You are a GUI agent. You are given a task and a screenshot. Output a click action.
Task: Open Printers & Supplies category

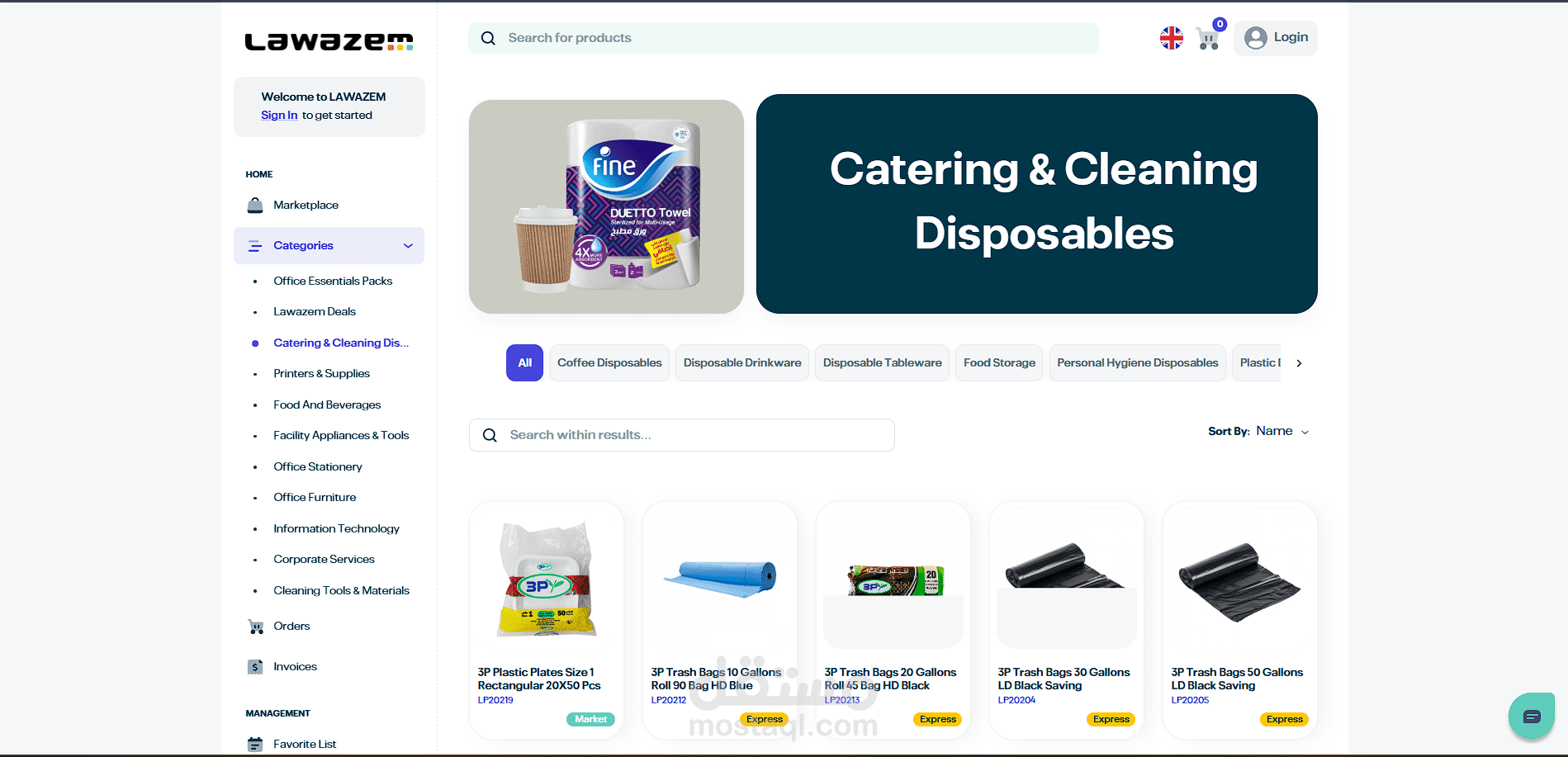321,374
